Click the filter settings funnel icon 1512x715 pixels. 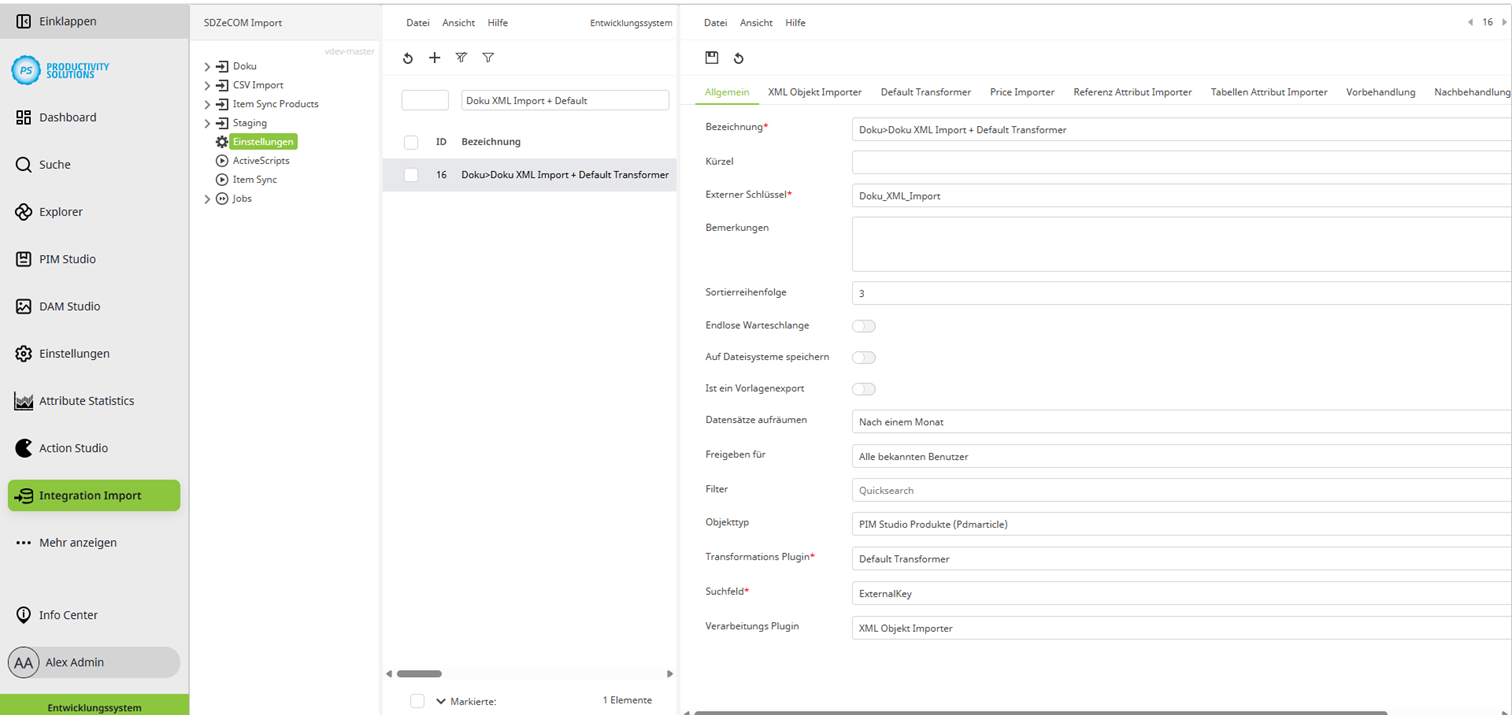[x=461, y=58]
